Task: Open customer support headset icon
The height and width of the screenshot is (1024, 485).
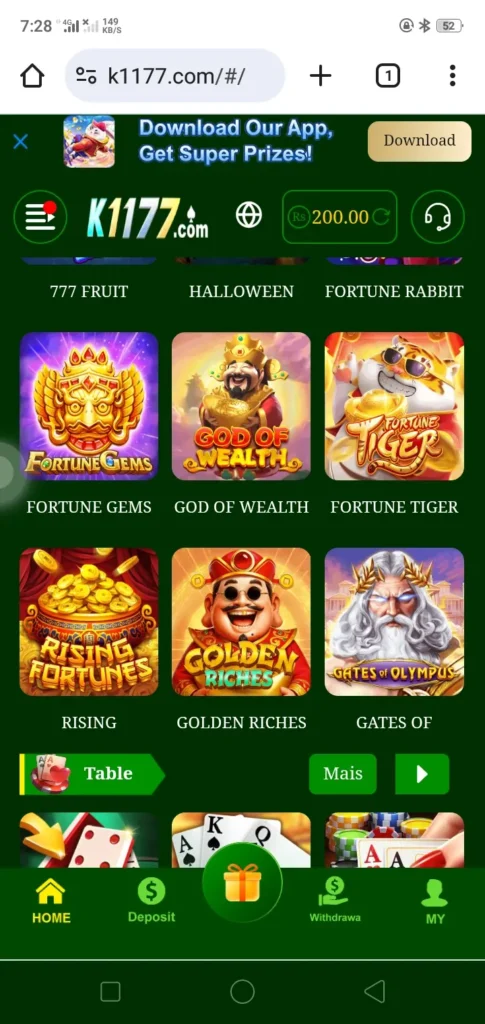Action: (x=437, y=216)
